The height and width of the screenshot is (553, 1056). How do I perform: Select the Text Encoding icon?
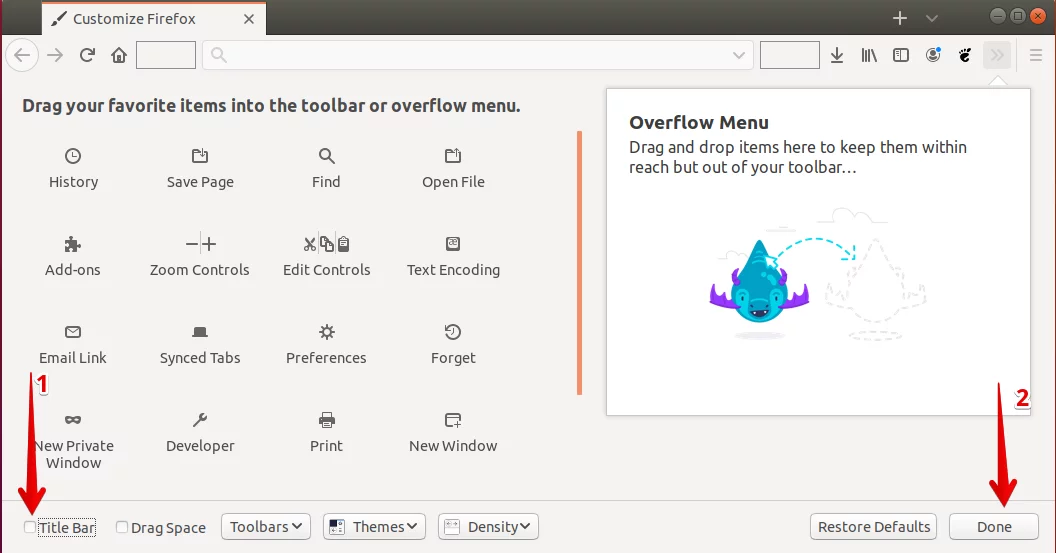tap(453, 244)
